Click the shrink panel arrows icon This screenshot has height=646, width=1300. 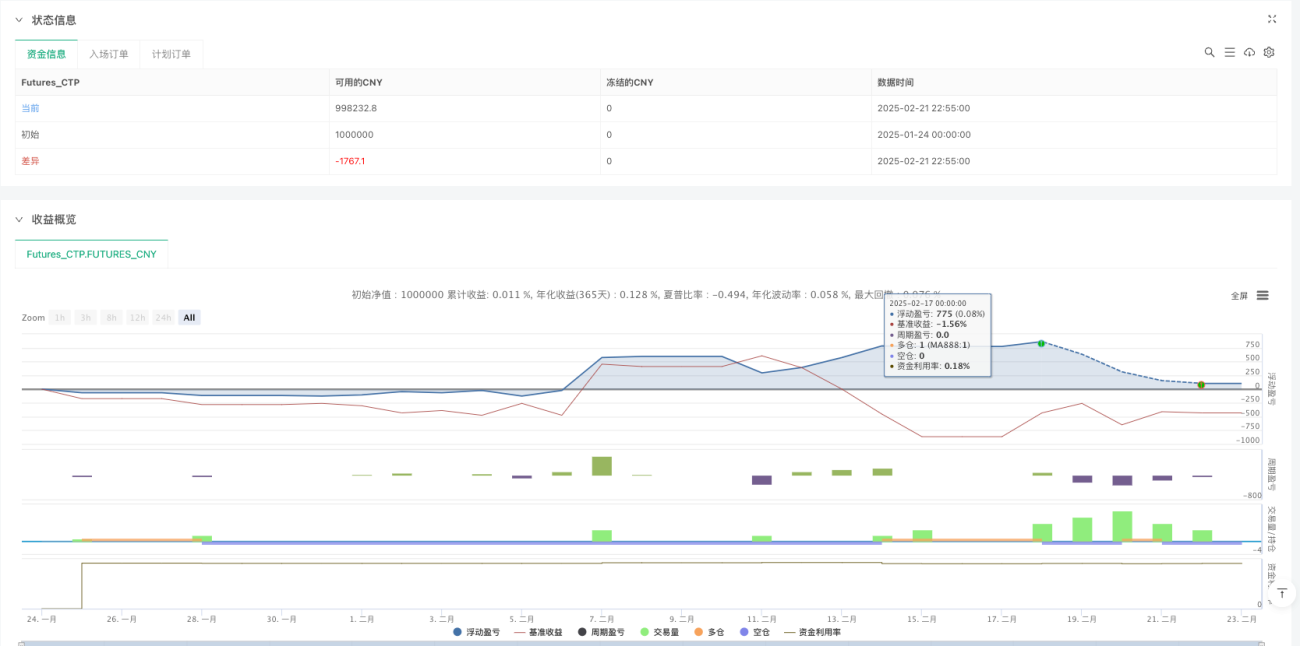click(1272, 19)
